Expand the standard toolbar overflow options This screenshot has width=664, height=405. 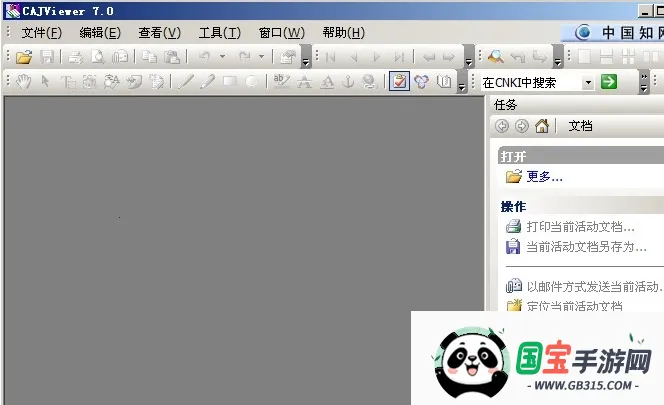pos(306,56)
